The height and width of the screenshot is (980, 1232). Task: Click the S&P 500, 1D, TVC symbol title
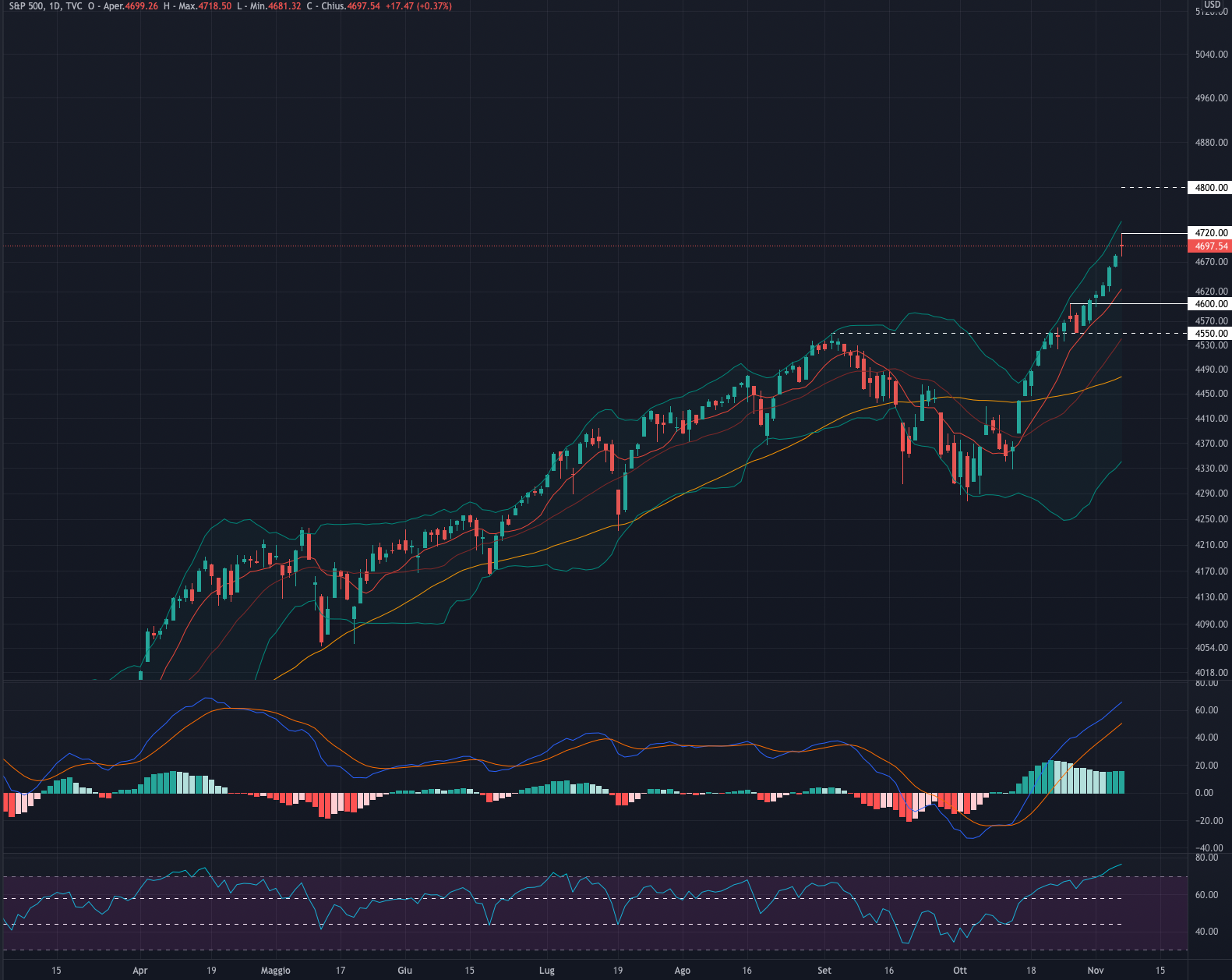[x=45, y=6]
